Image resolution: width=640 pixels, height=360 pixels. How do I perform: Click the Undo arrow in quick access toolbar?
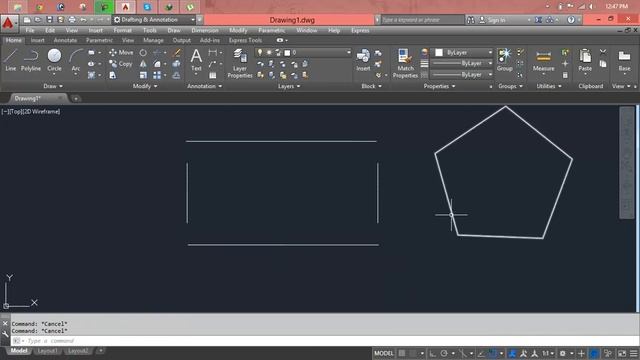tap(83, 20)
